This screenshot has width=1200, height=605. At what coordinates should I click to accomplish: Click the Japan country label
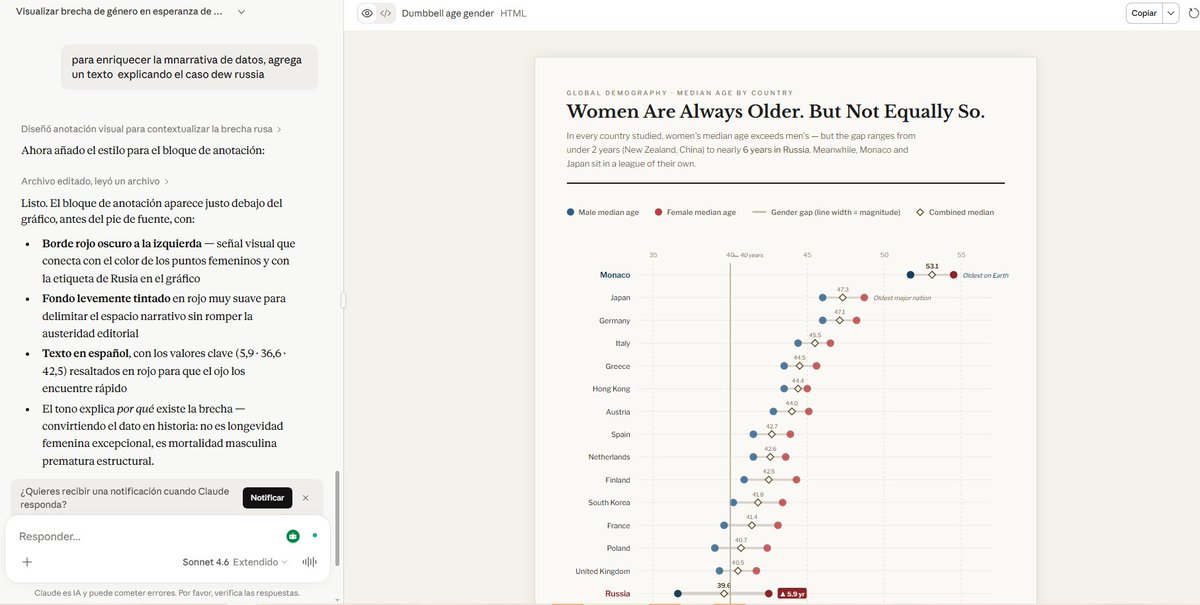pyautogui.click(x=620, y=298)
